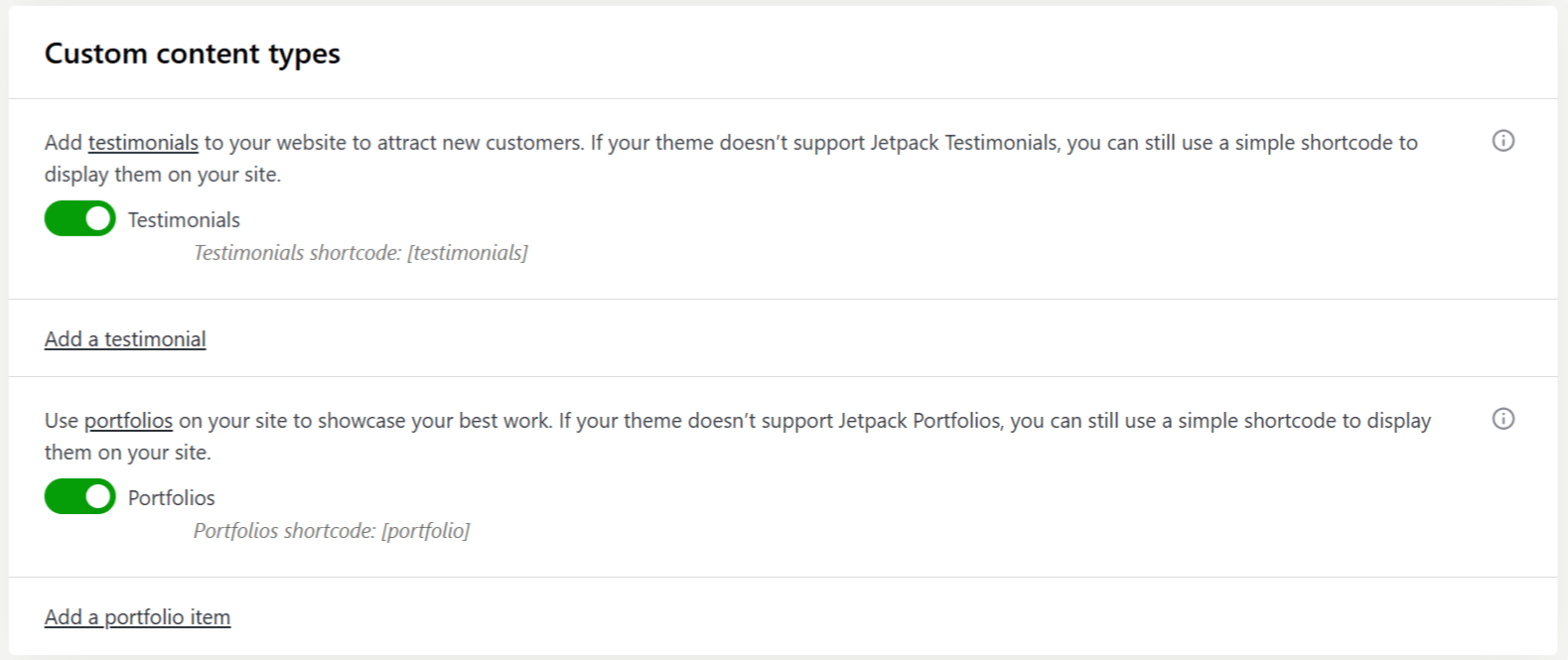Disable the Testimonials content type
The image size is (1568, 660).
coord(79,218)
